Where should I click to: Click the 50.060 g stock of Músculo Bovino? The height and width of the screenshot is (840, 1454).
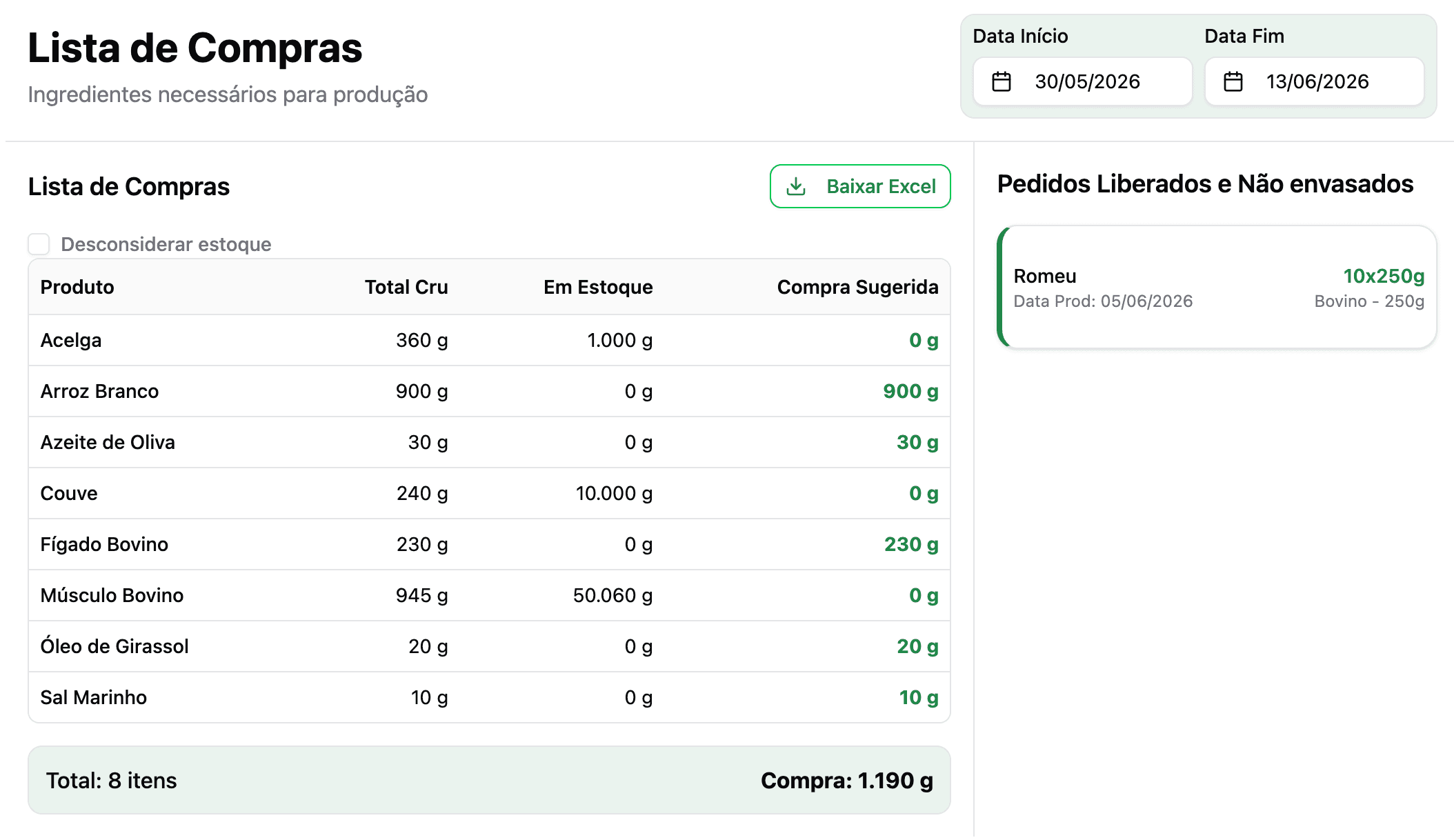click(613, 595)
